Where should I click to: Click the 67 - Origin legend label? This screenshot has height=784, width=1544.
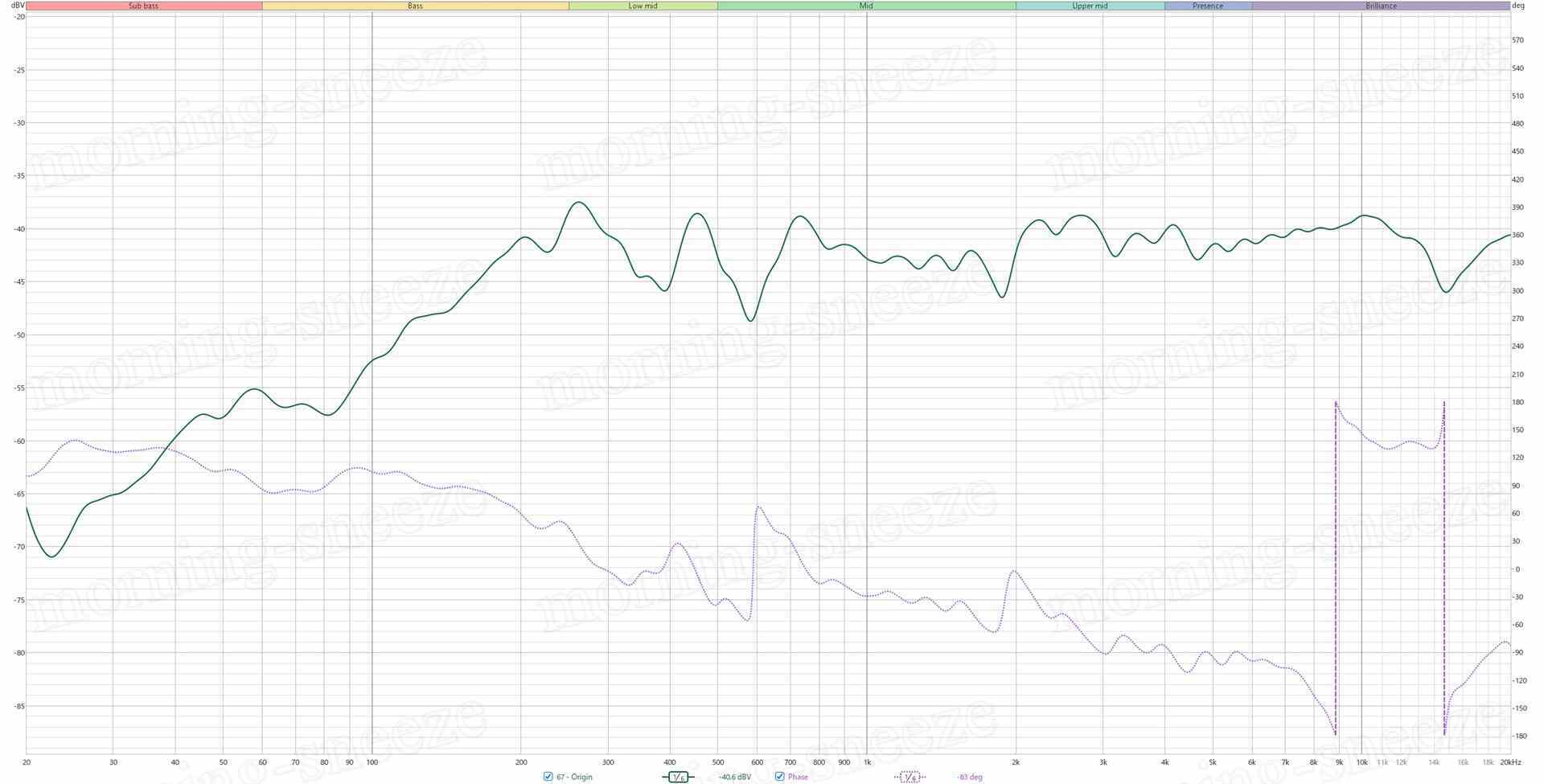(574, 778)
